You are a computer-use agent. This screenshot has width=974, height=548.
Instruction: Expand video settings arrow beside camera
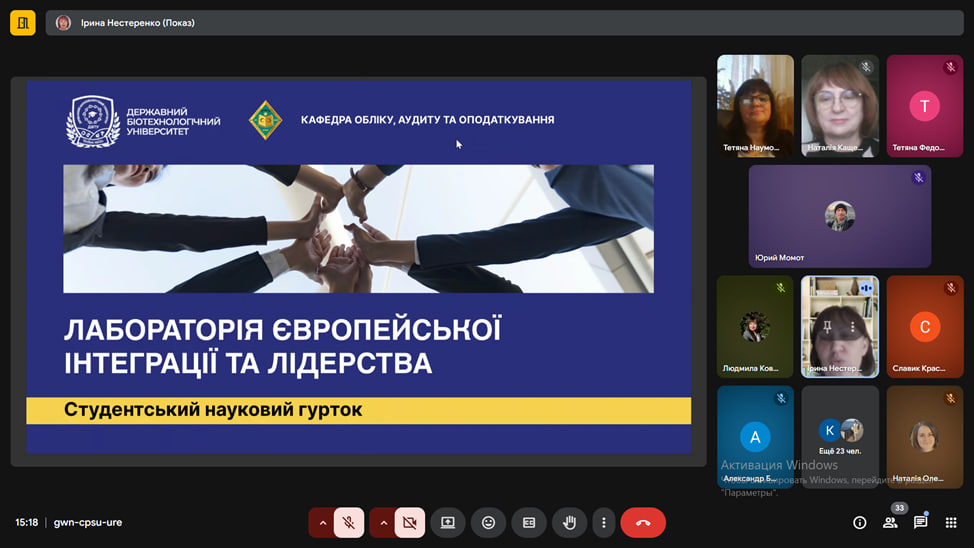coord(383,522)
